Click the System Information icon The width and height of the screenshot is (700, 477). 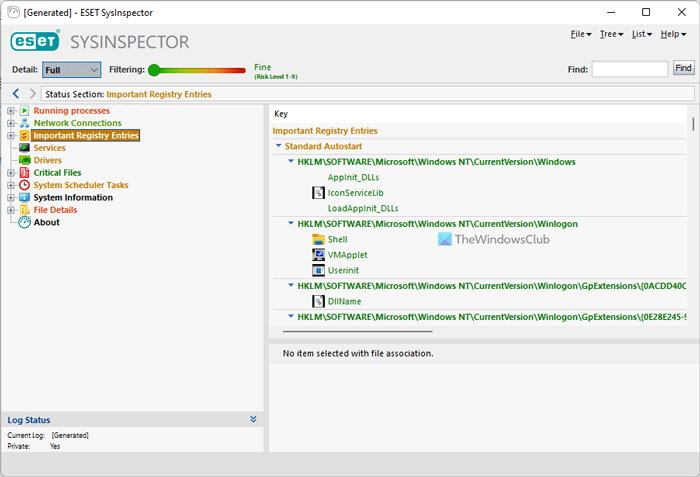coord(25,197)
